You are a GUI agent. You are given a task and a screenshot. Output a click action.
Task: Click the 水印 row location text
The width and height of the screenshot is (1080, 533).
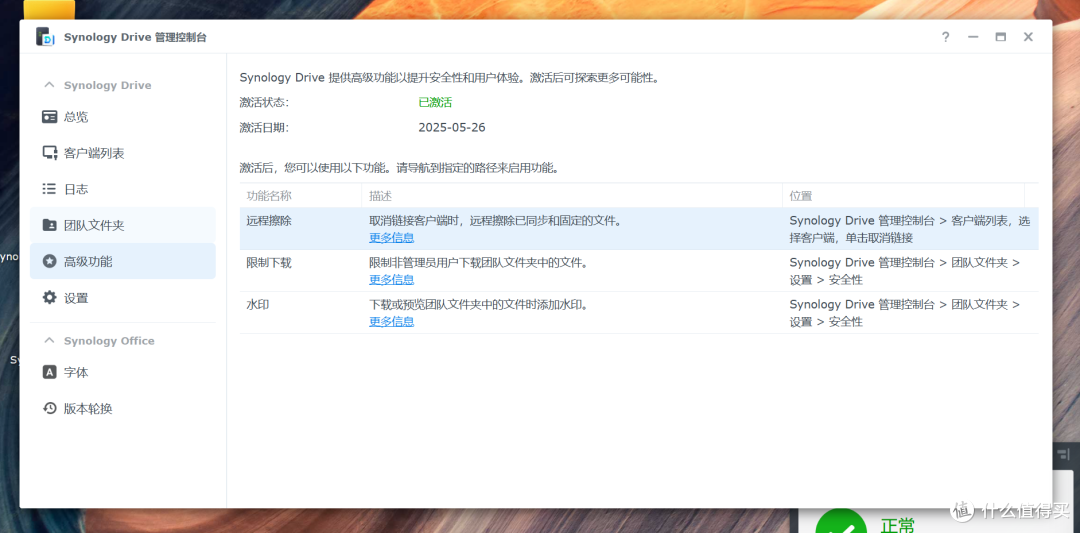[904, 313]
